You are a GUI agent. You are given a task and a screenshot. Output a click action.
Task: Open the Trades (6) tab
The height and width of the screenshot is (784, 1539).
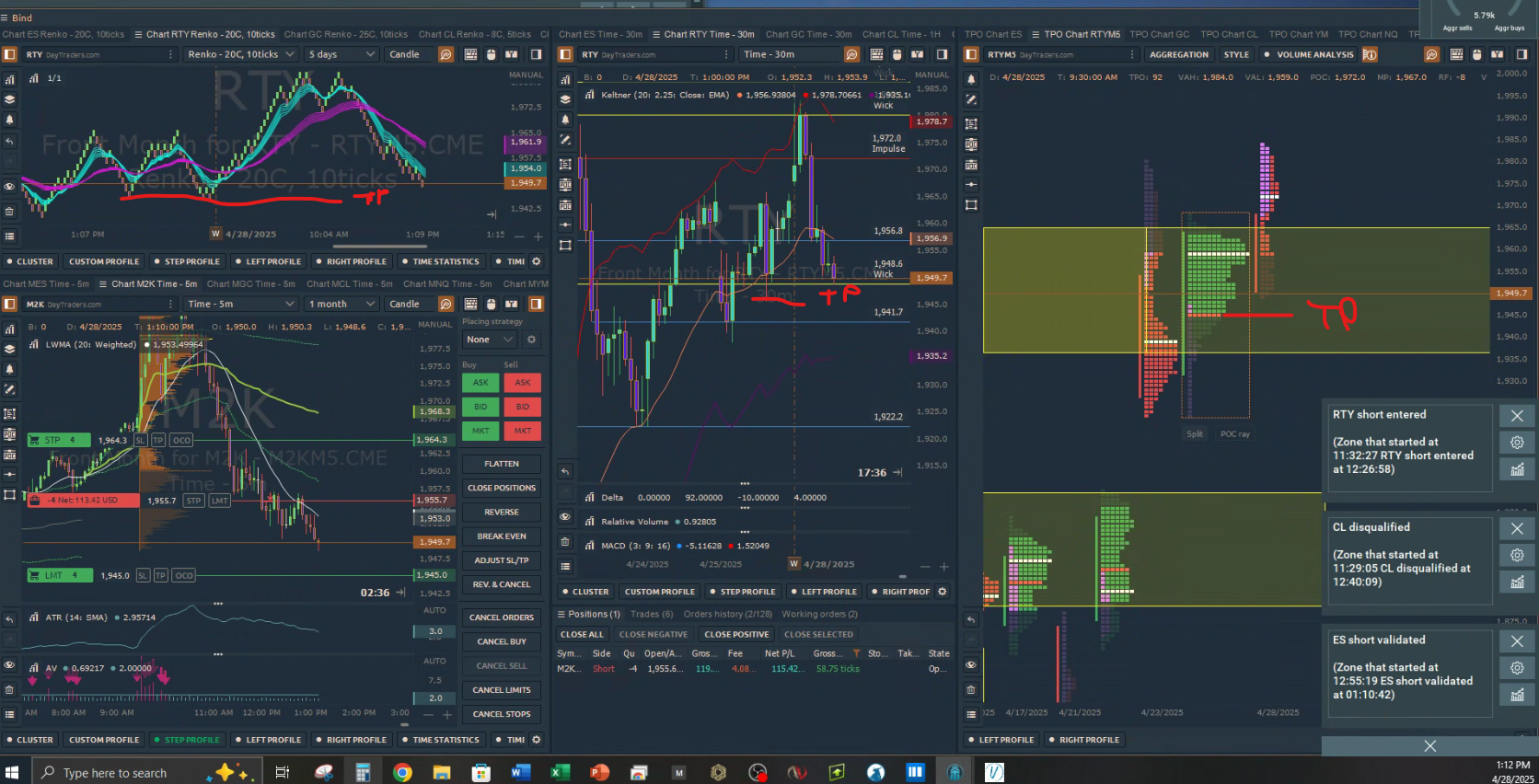coord(652,614)
